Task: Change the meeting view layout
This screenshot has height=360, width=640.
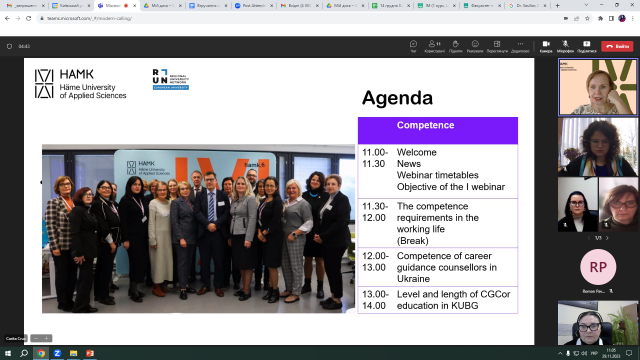Action: tap(497, 46)
